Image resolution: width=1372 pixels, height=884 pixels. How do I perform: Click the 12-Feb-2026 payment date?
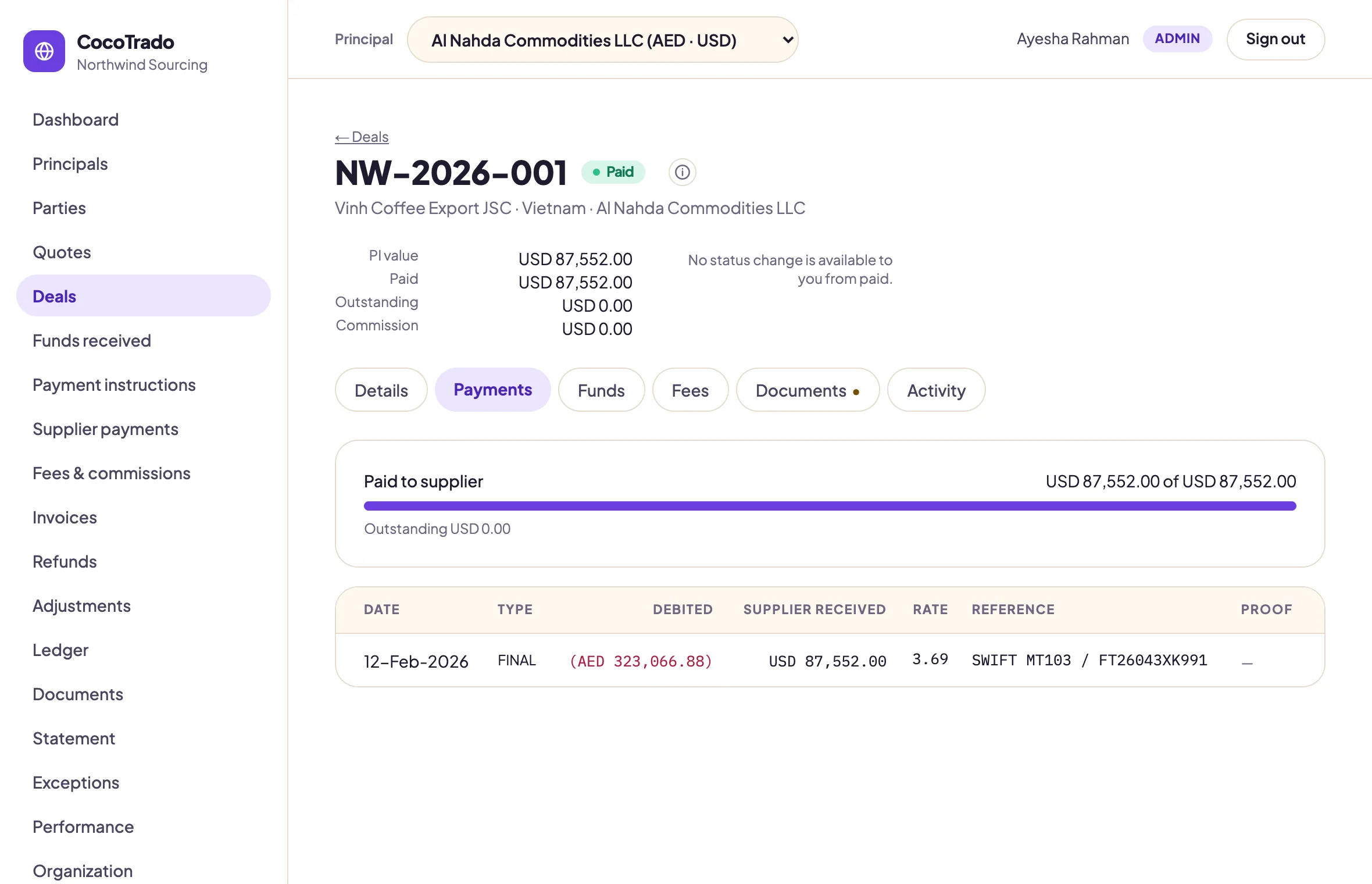[416, 661]
